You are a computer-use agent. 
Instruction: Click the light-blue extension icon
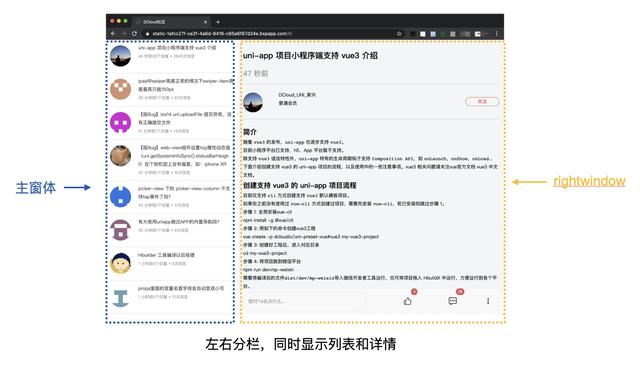433,34
